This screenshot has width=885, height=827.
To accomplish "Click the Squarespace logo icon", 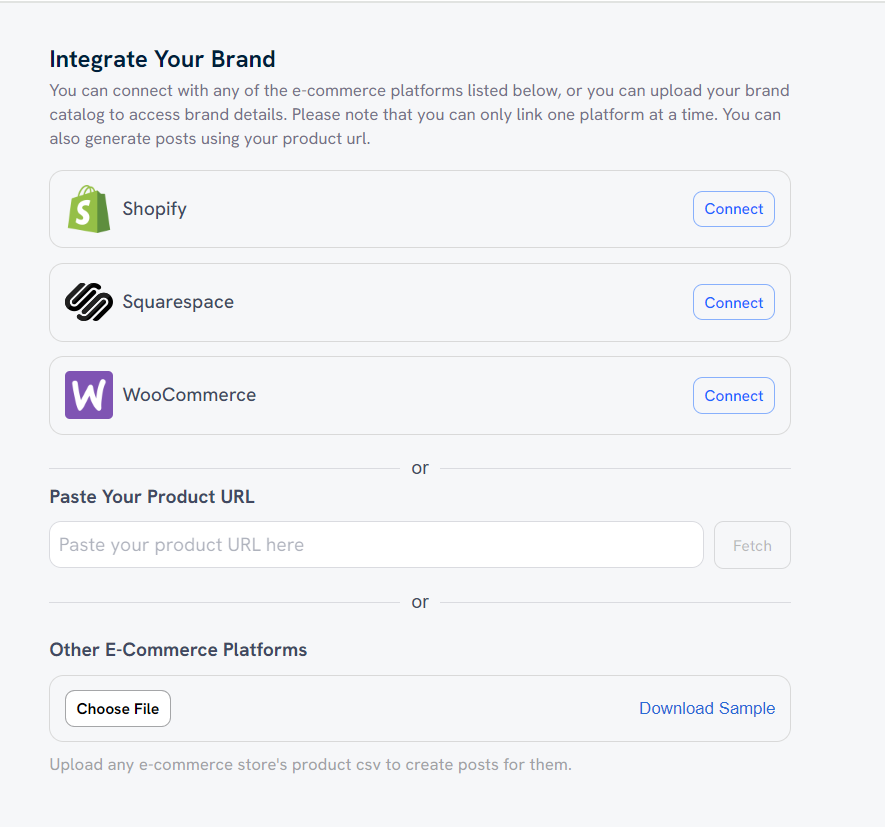I will pyautogui.click(x=89, y=302).
